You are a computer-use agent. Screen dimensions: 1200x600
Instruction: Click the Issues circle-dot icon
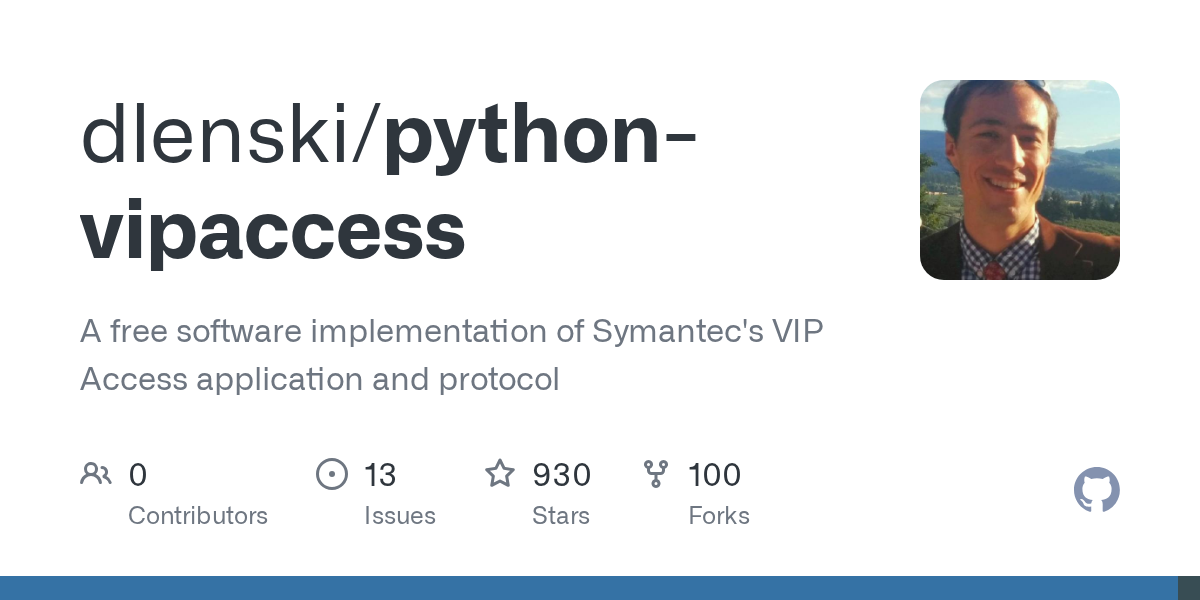331,474
